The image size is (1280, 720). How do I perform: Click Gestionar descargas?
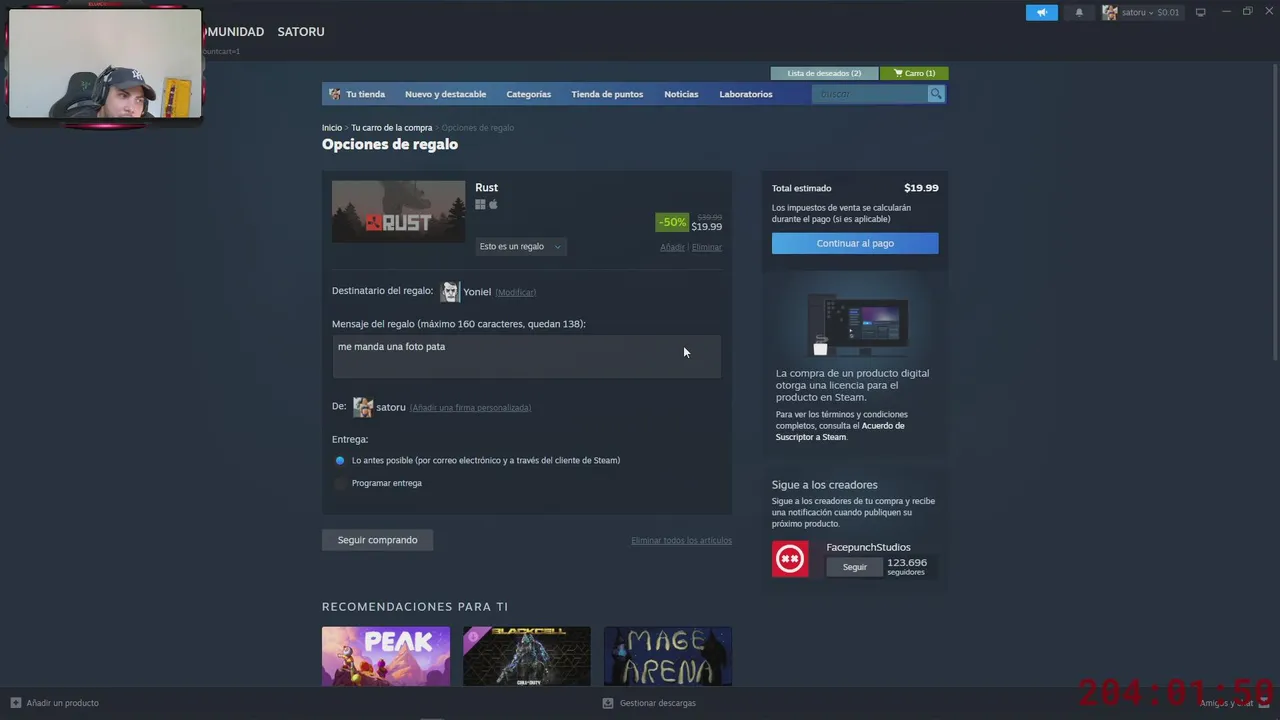[649, 703]
